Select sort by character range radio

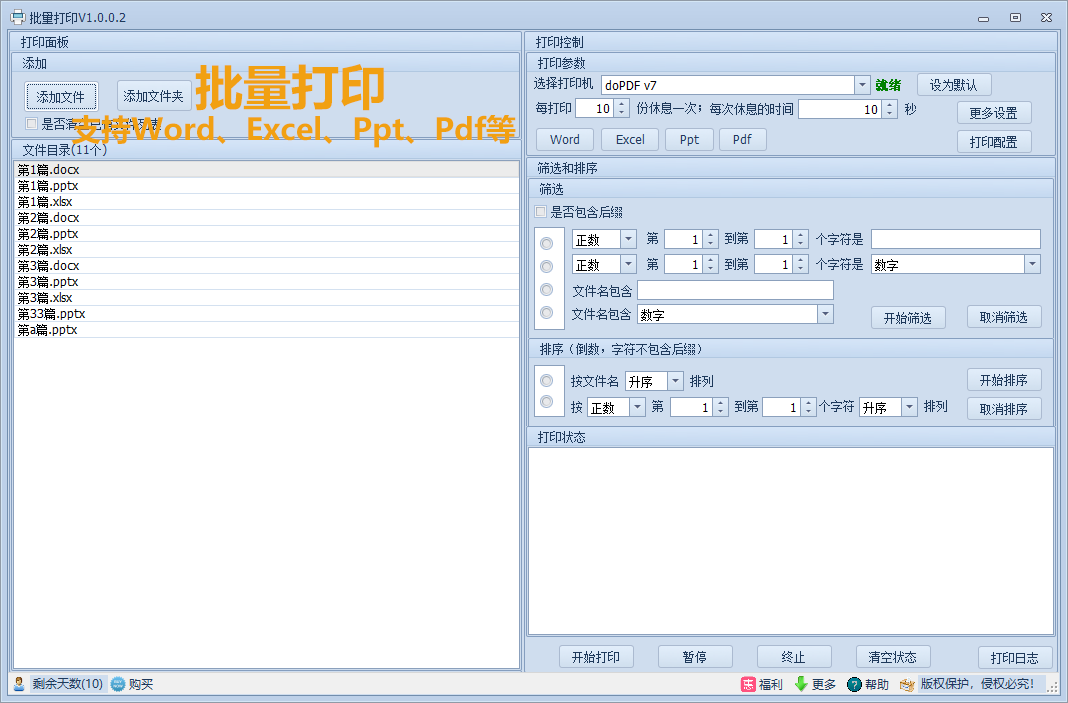coord(546,402)
